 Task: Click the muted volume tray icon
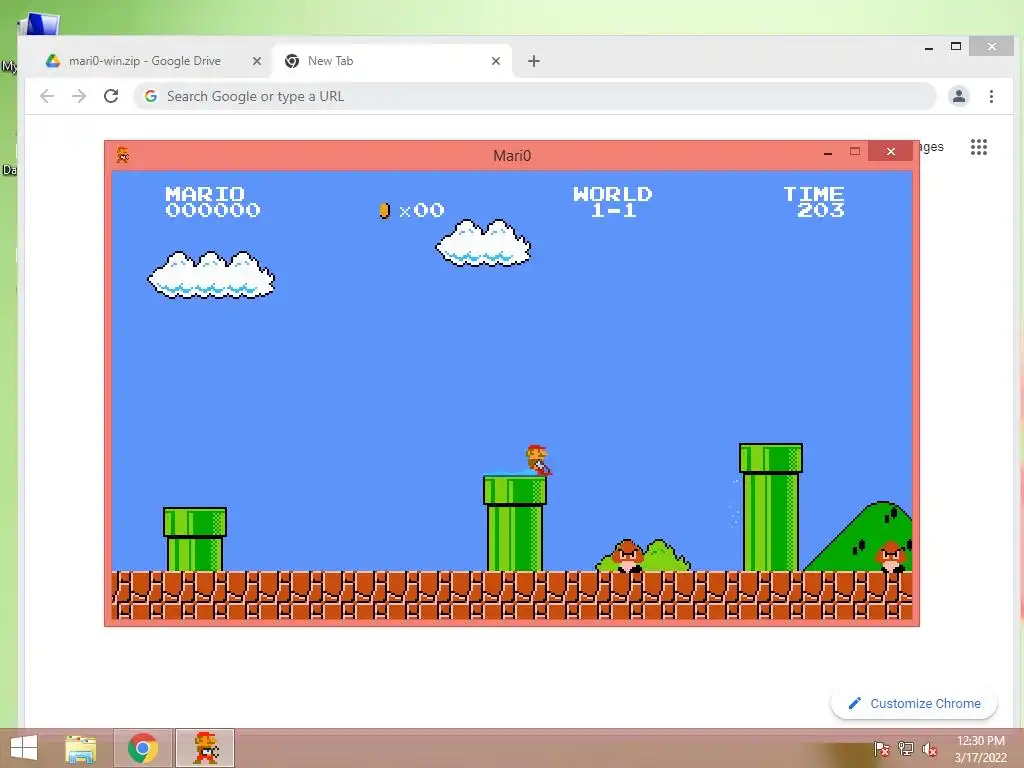tap(929, 749)
